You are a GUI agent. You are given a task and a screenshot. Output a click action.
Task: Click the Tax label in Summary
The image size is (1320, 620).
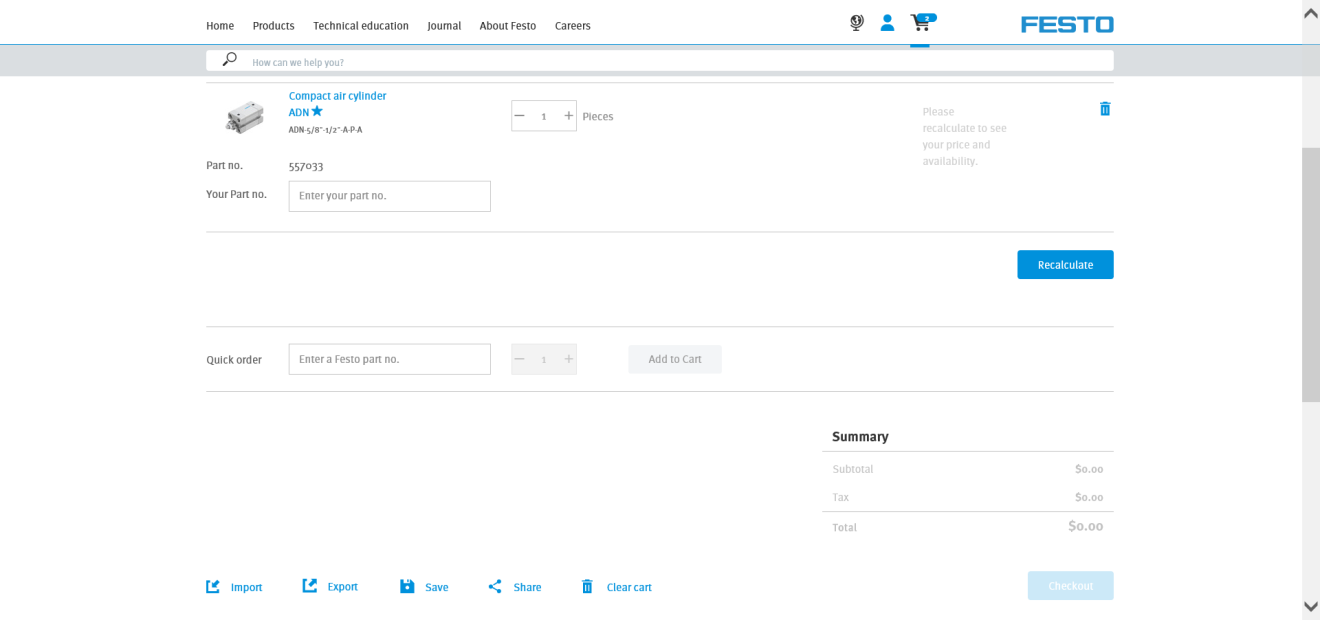click(x=840, y=497)
